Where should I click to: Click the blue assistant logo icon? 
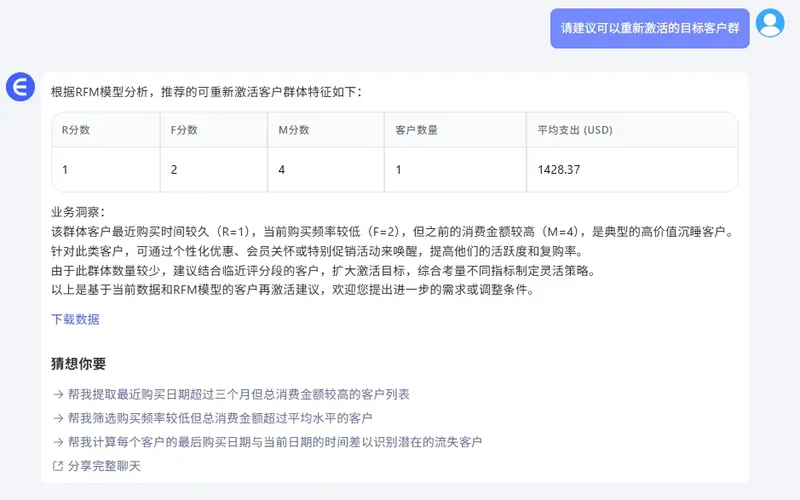(x=20, y=88)
